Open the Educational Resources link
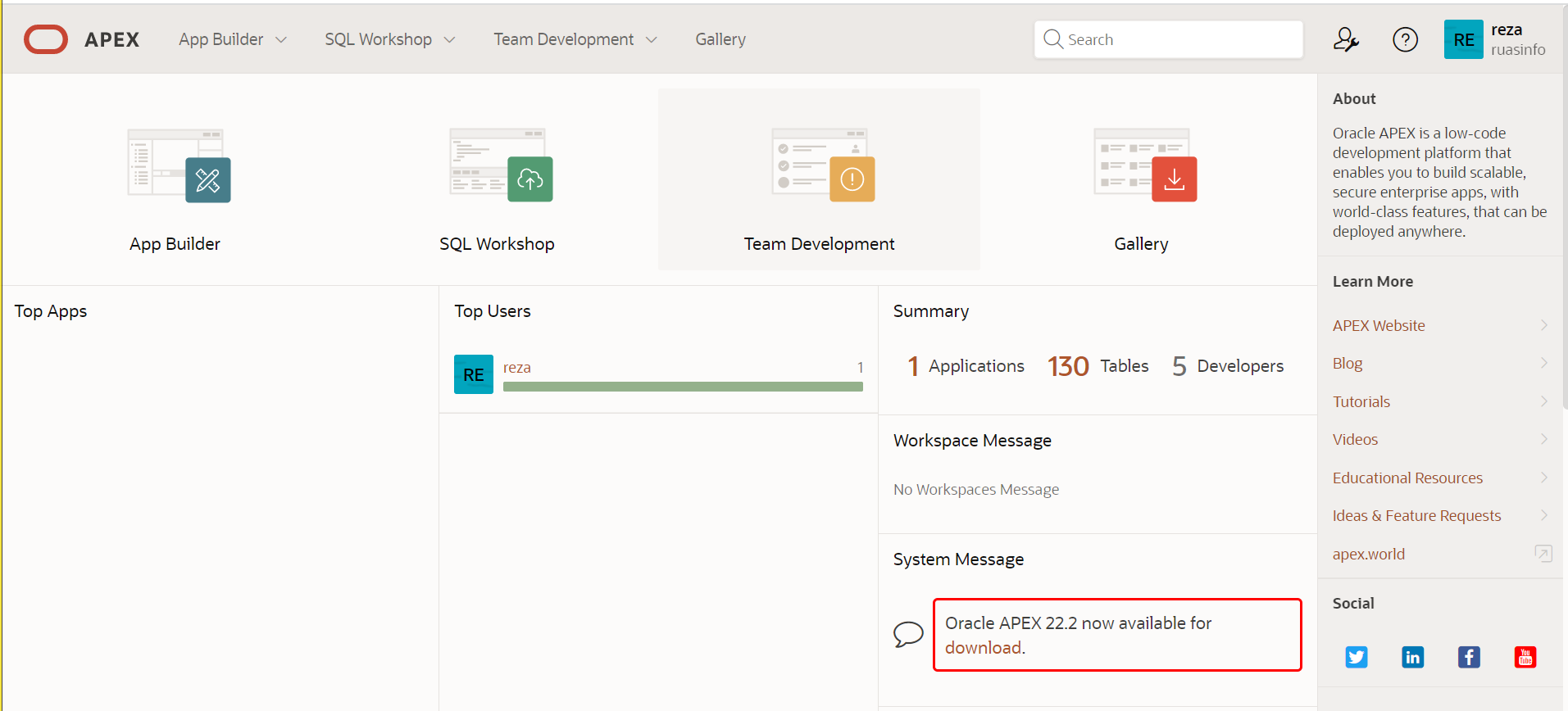Viewport: 1568px width, 711px height. click(1407, 478)
